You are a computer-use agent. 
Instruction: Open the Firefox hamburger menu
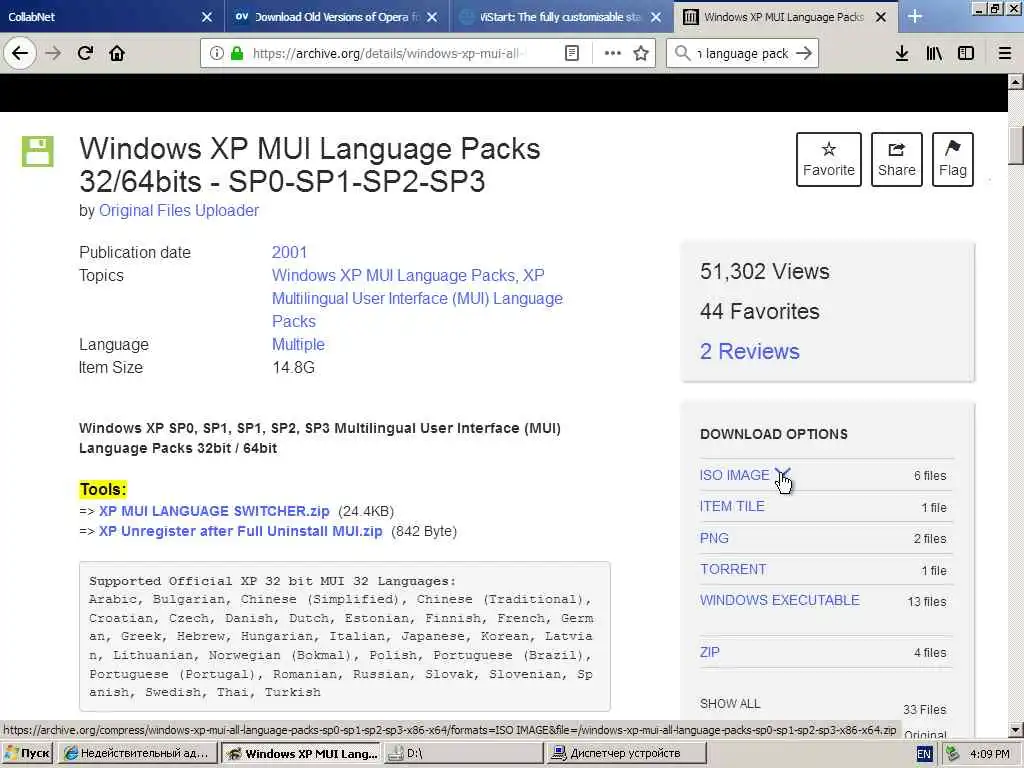1005,54
